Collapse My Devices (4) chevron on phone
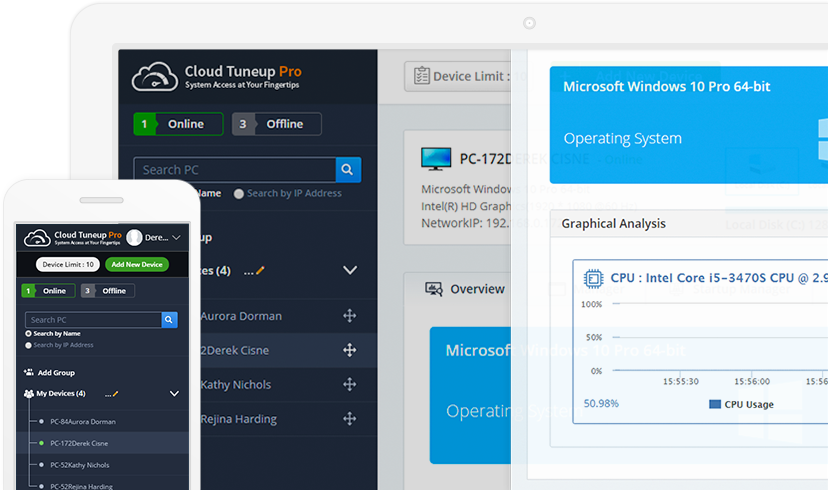The height and width of the screenshot is (490, 828). click(x=174, y=394)
